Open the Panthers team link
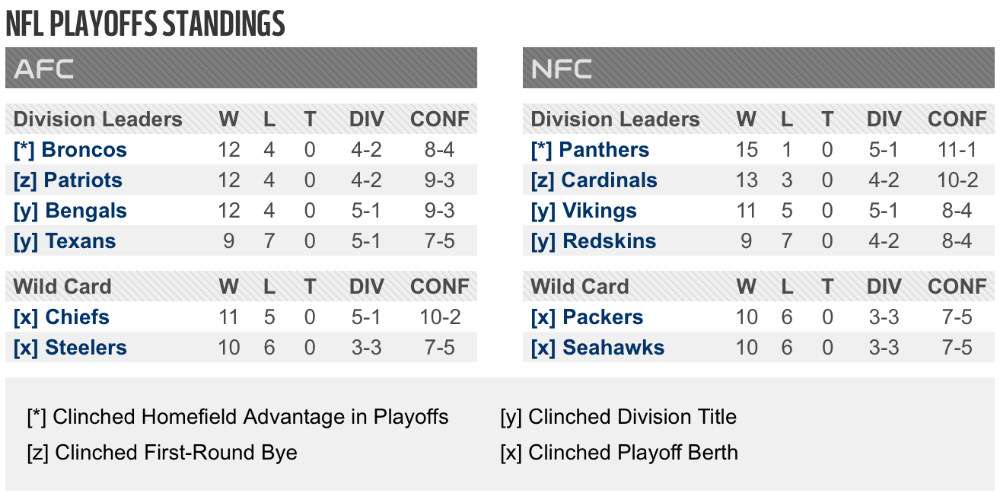 [x=590, y=150]
